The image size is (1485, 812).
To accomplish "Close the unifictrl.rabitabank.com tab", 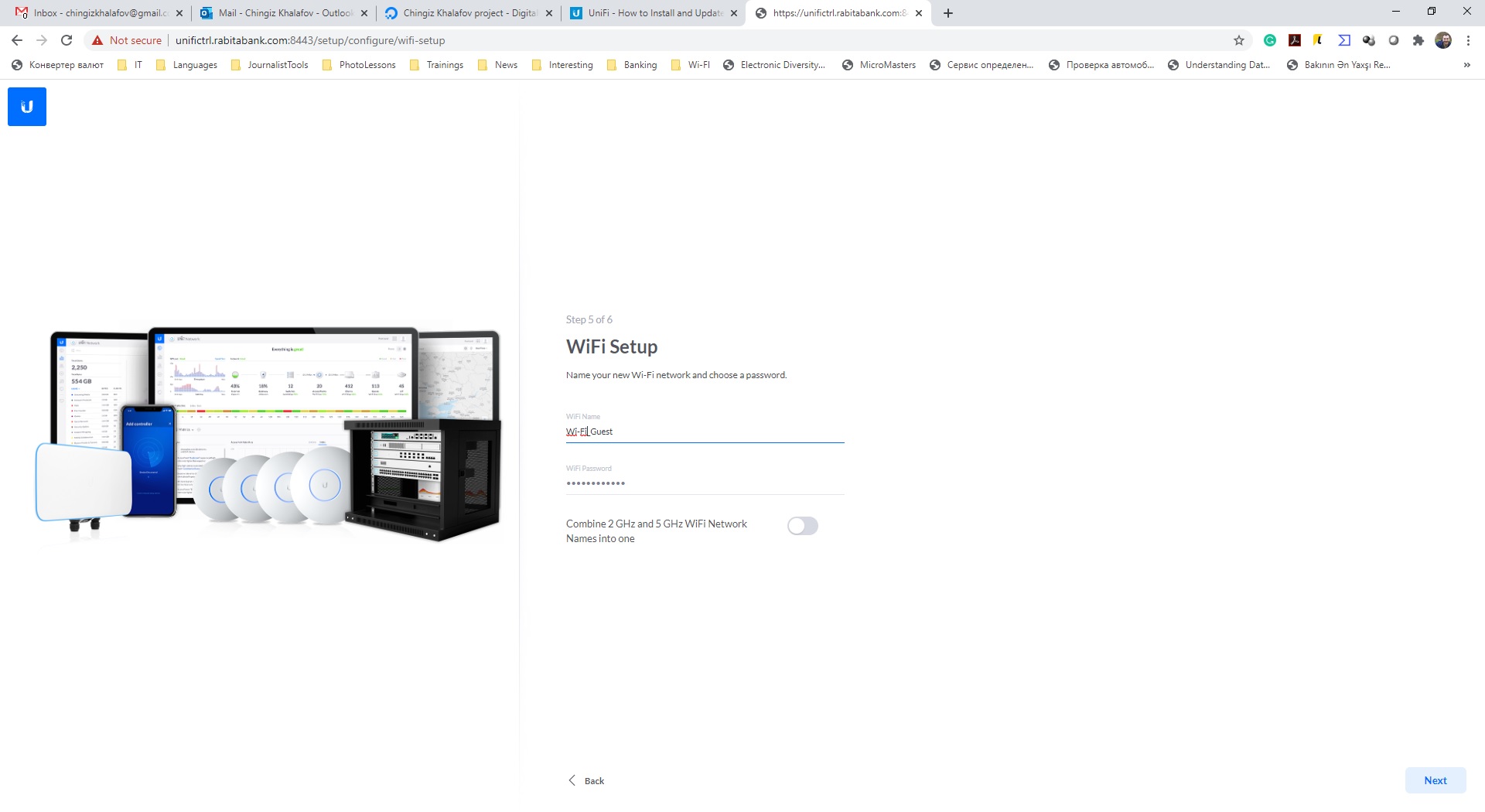I will click(919, 13).
